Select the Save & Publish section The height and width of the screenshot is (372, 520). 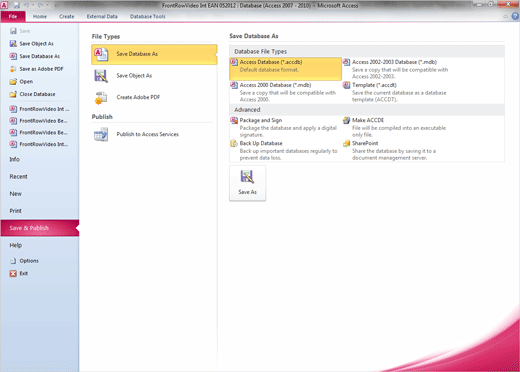(40, 228)
